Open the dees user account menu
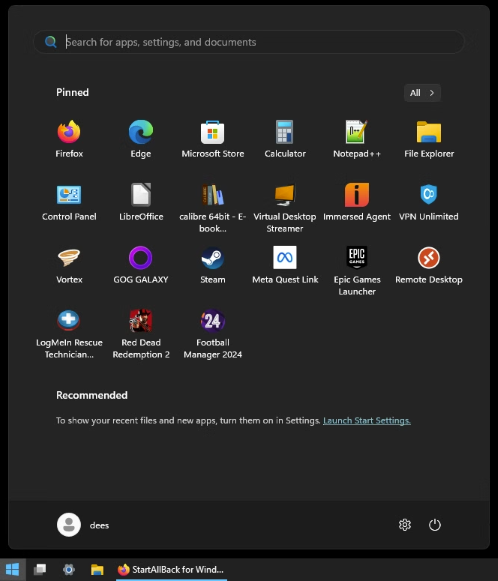Screen dimensions: 498x581 pyautogui.click(x=83, y=525)
